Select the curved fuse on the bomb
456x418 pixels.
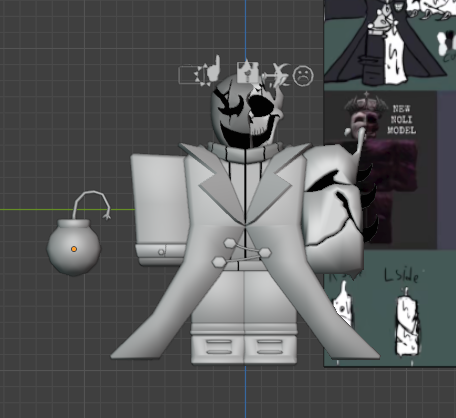[x=93, y=204]
